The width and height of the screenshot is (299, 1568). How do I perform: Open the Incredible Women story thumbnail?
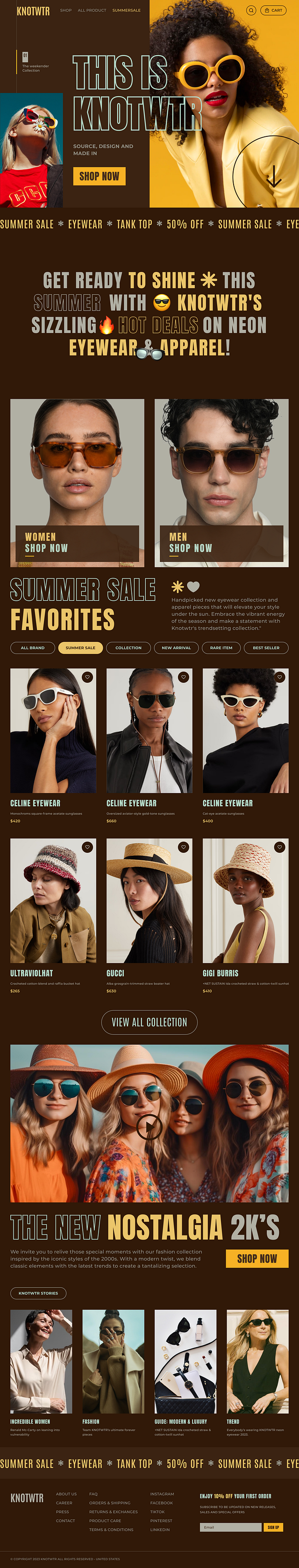pyautogui.click(x=41, y=1362)
